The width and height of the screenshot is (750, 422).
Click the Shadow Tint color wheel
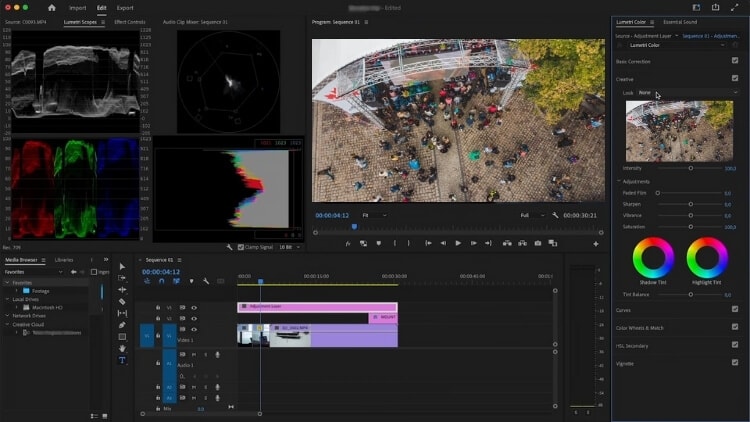click(653, 257)
